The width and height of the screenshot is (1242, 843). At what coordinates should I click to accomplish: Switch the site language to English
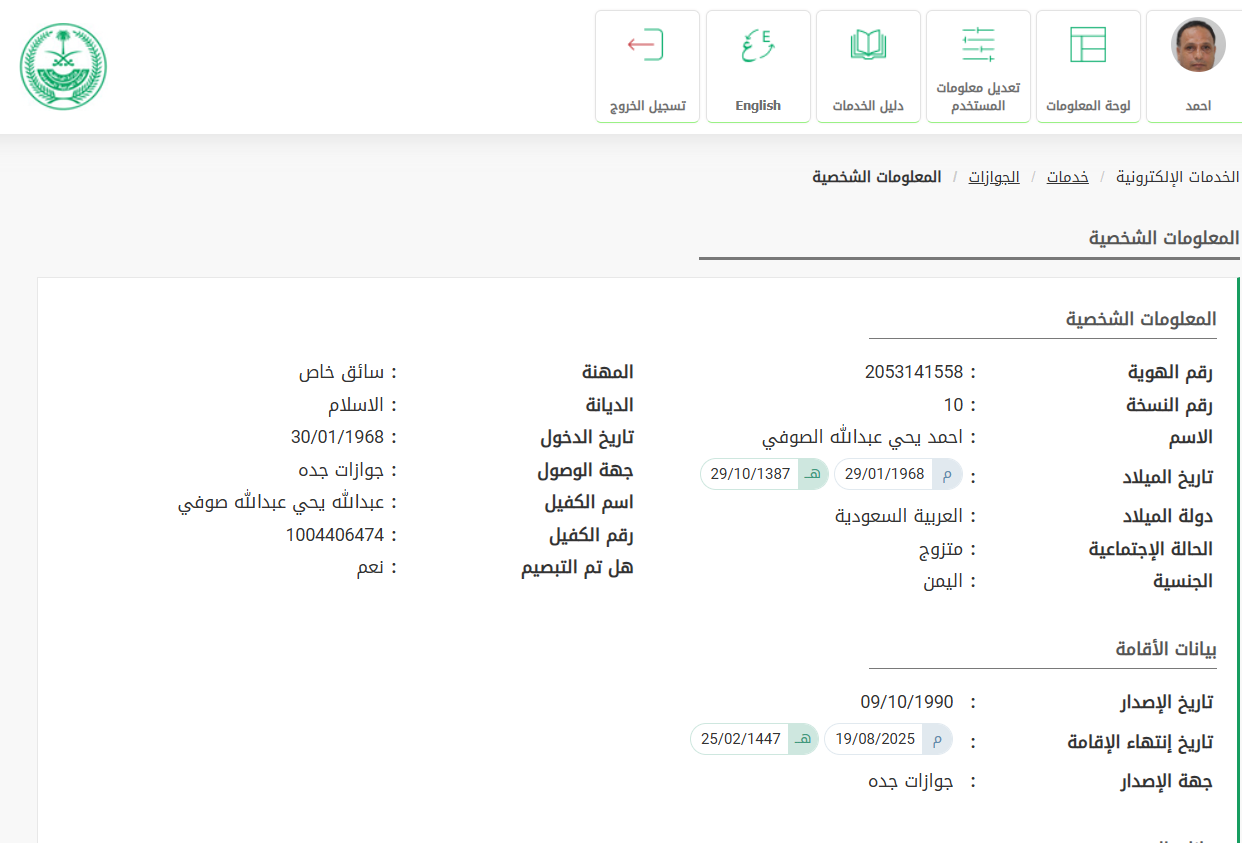coord(758,106)
